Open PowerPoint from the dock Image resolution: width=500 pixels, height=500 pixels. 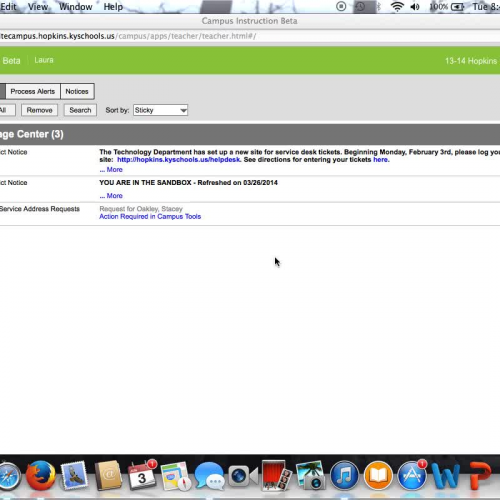tap(481, 476)
